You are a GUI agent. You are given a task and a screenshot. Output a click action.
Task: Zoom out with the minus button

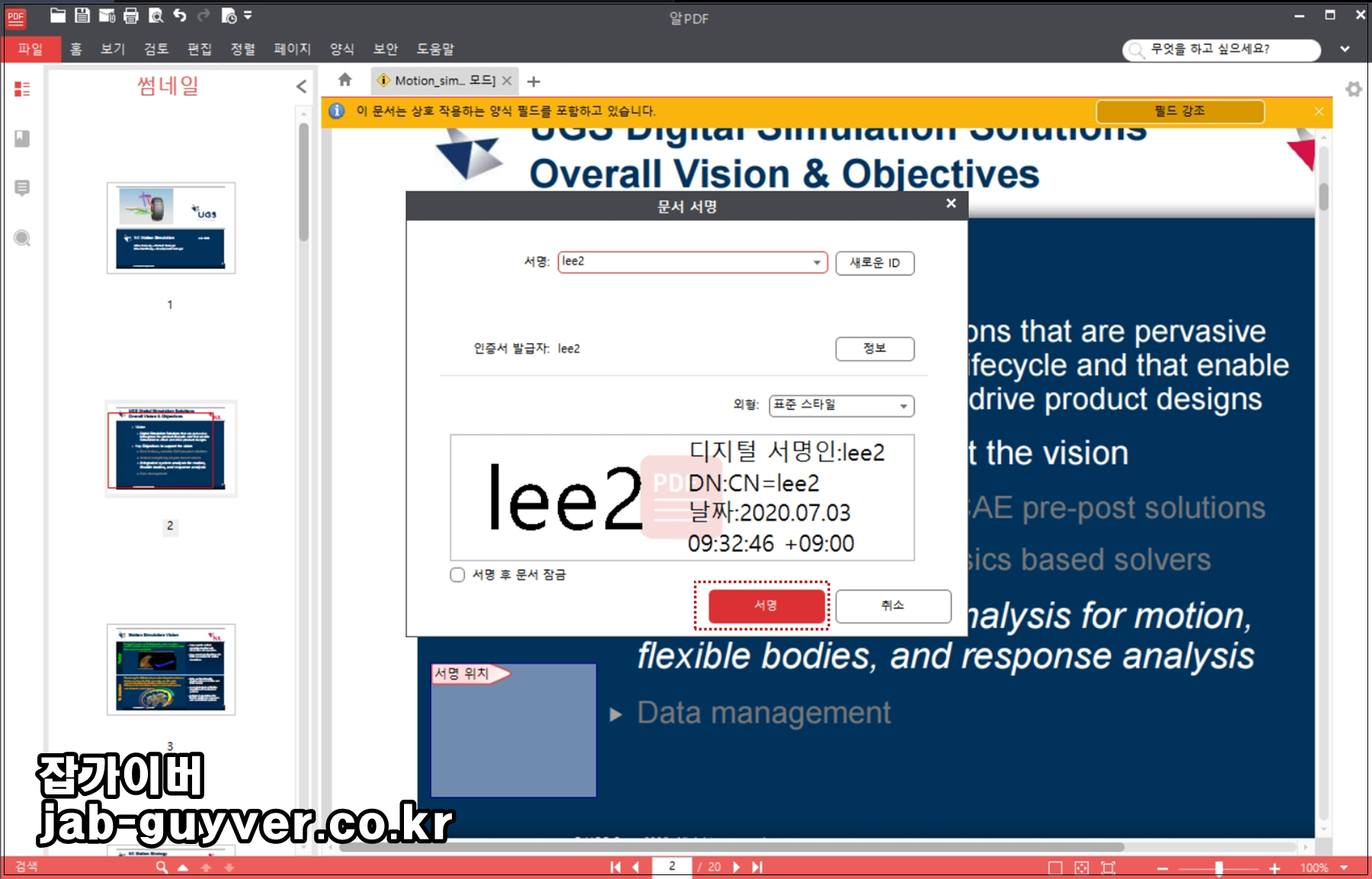1162,868
